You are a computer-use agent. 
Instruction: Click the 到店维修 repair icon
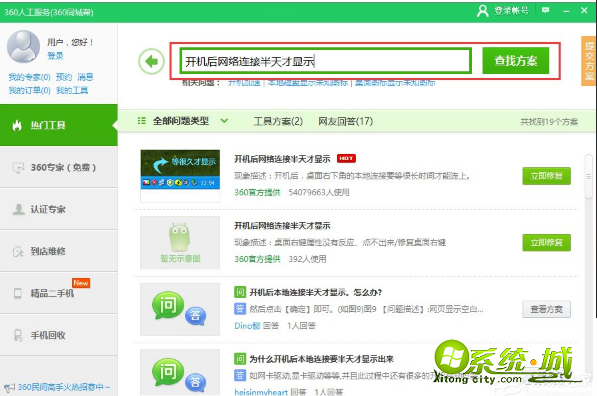click(x=18, y=251)
